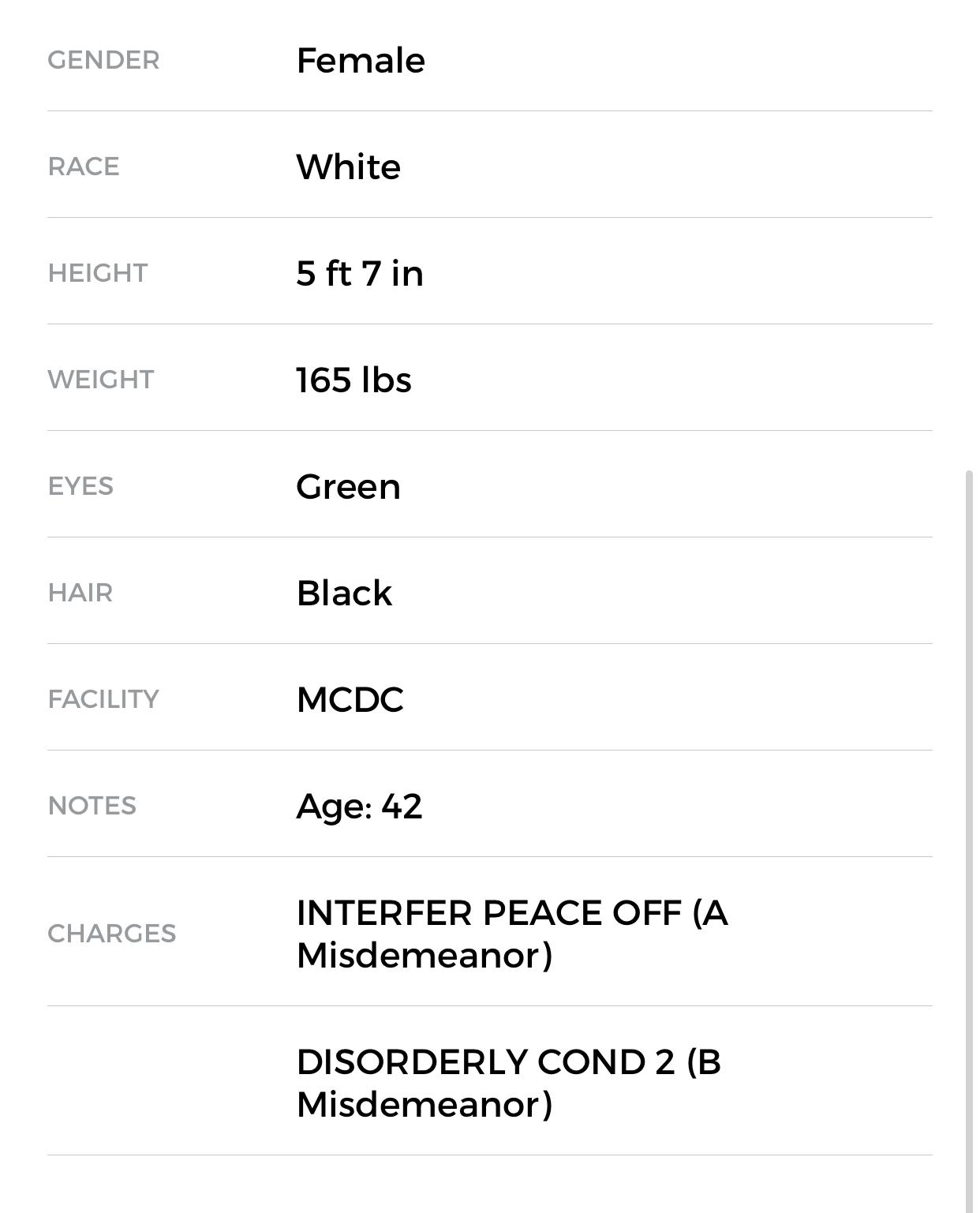
Task: Select the 165 lbs weight value
Action: 353,380
